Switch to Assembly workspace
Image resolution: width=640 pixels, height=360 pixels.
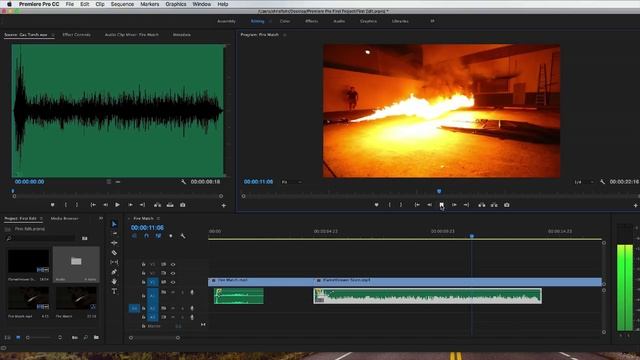point(226,21)
